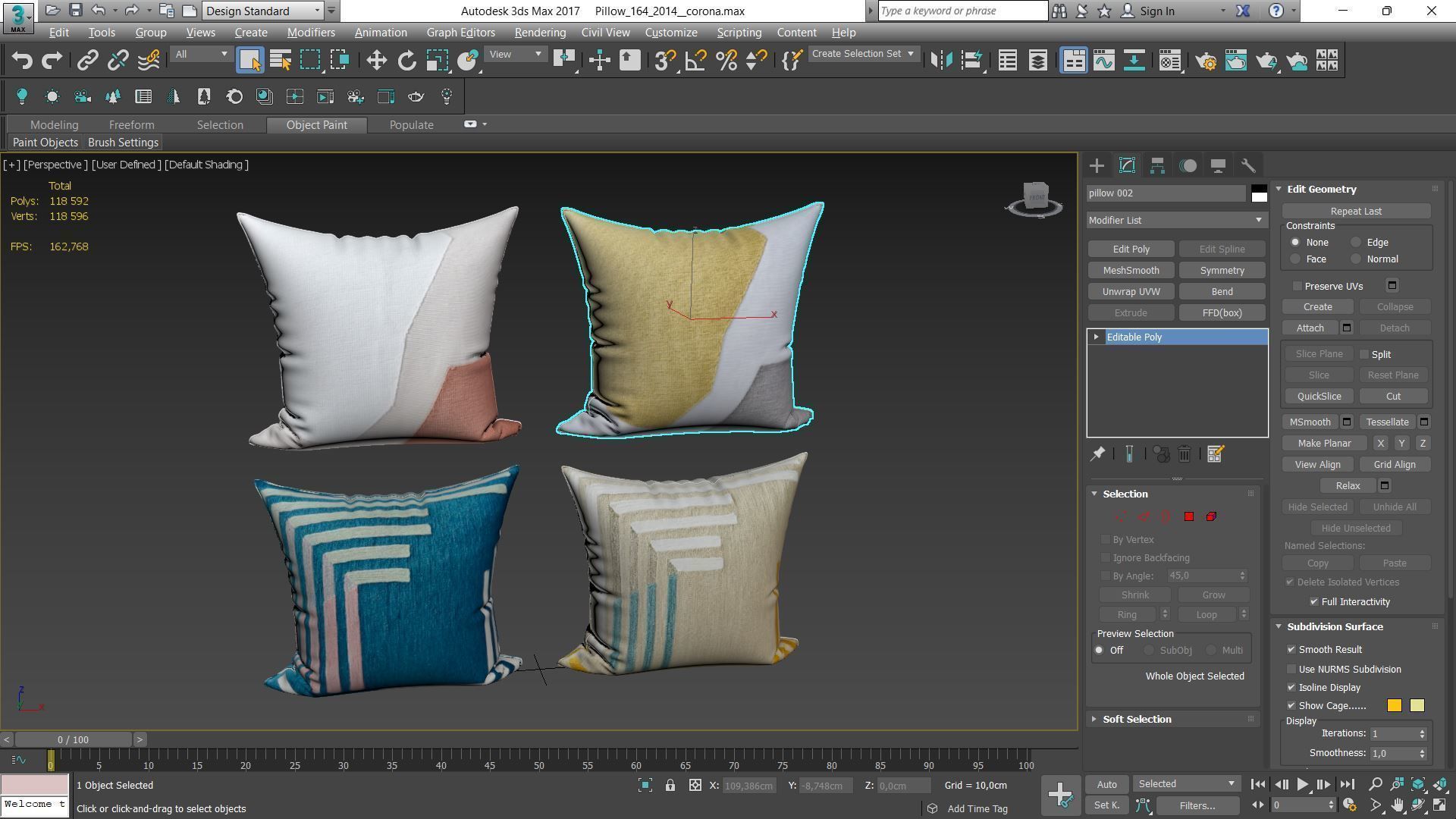Click the Make Planar button
Viewport: 1456px width, 819px height.
(1324, 444)
